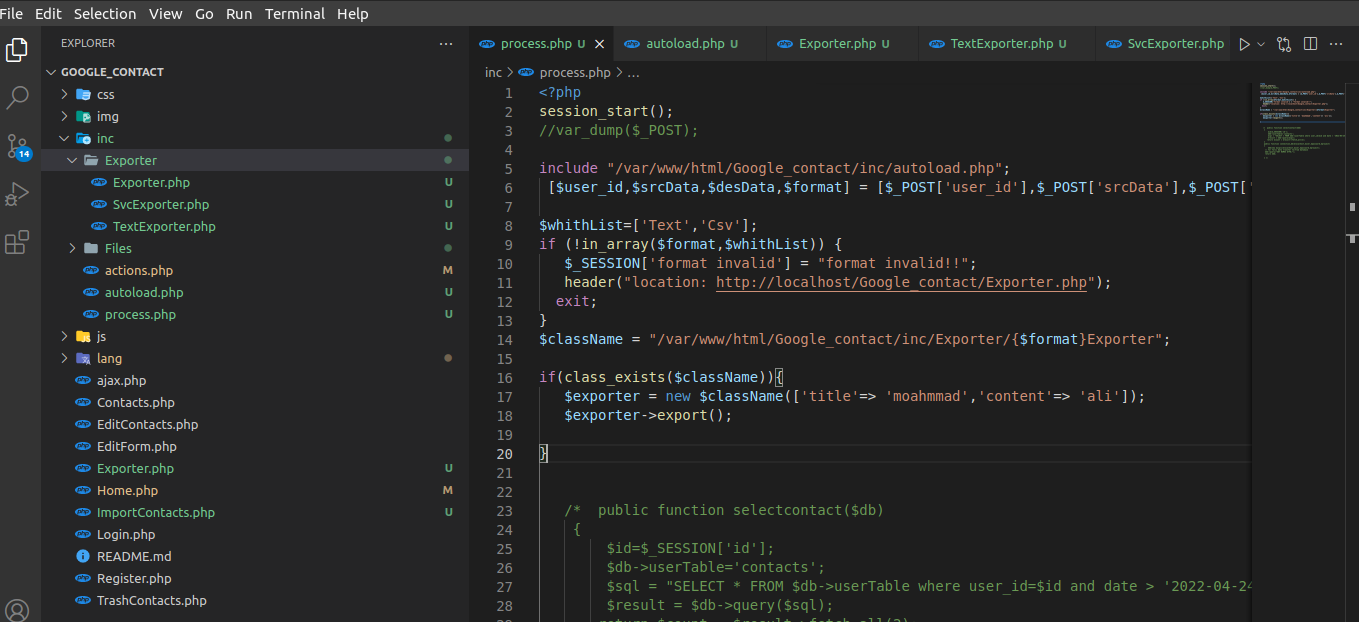Image resolution: width=1359 pixels, height=622 pixels.
Task: Open TextExporter.php in the file tree
Action: click(x=255, y=226)
